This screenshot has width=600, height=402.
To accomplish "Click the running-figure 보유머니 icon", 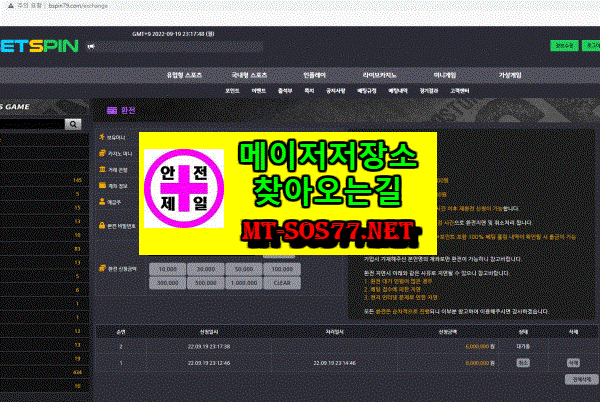I will 102,137.
